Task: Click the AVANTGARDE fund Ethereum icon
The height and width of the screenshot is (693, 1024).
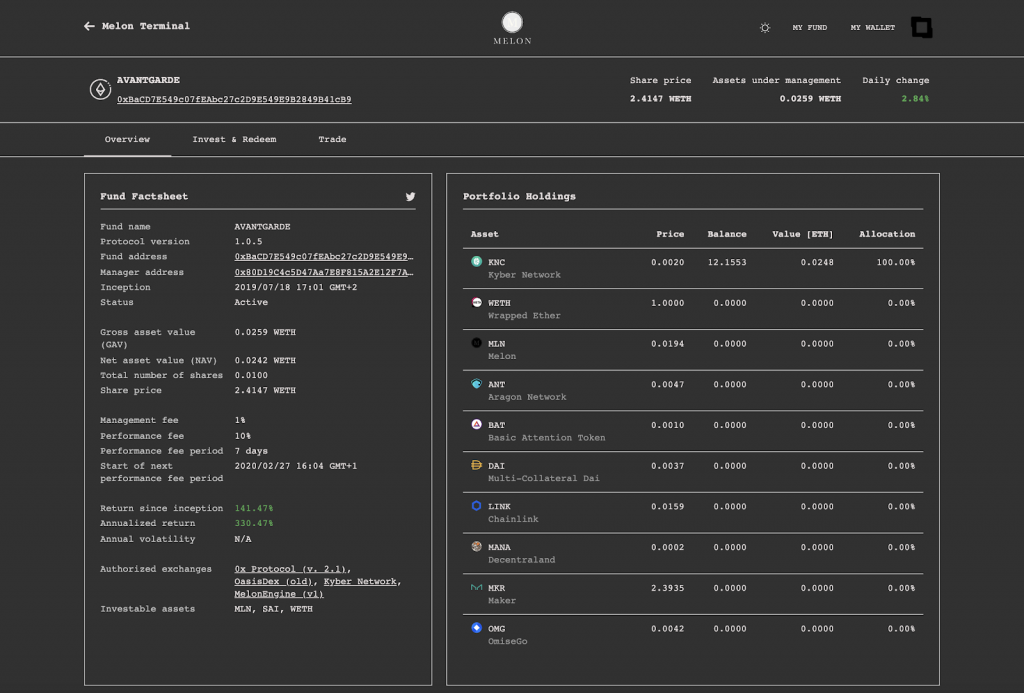Action: [x=100, y=89]
